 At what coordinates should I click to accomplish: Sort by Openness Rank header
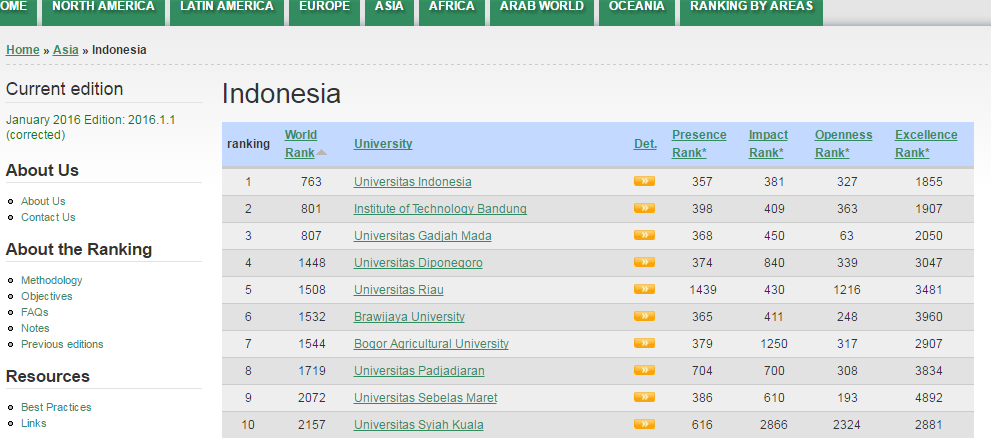pos(843,143)
